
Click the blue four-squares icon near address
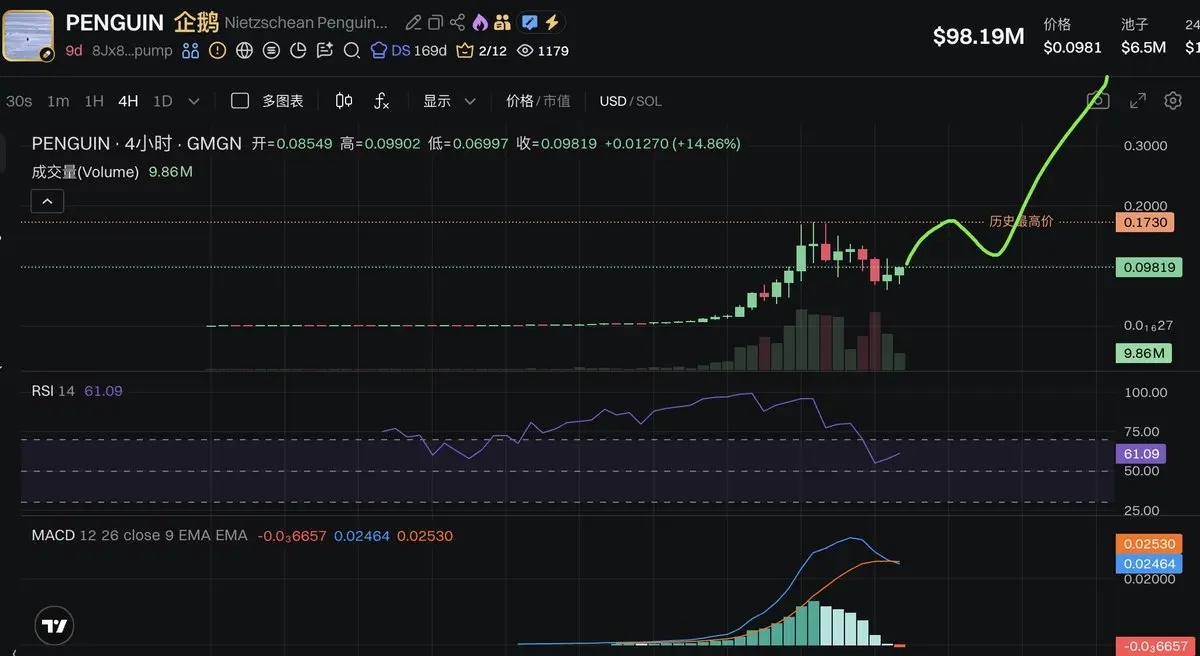(x=190, y=50)
